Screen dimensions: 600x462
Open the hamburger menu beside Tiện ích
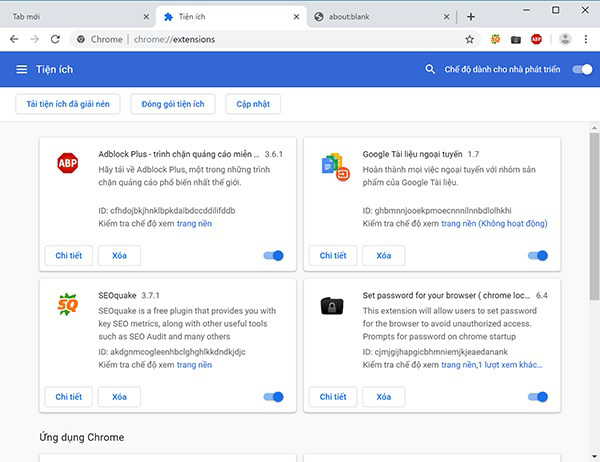[22, 69]
